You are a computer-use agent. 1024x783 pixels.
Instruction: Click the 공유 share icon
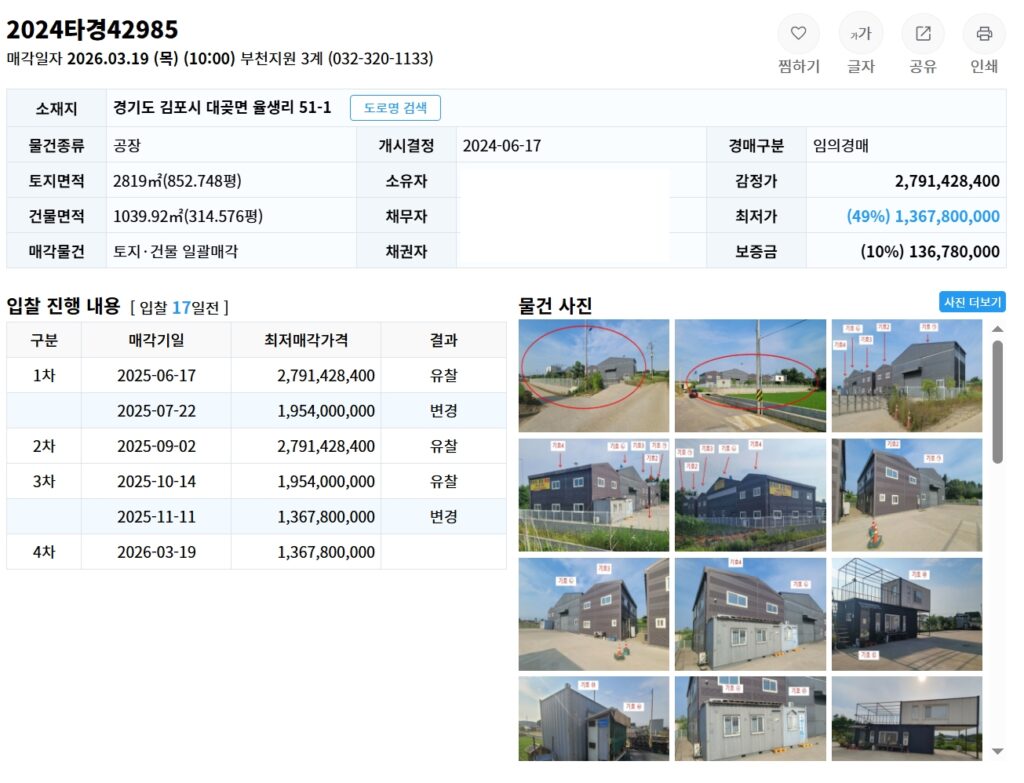pos(922,34)
